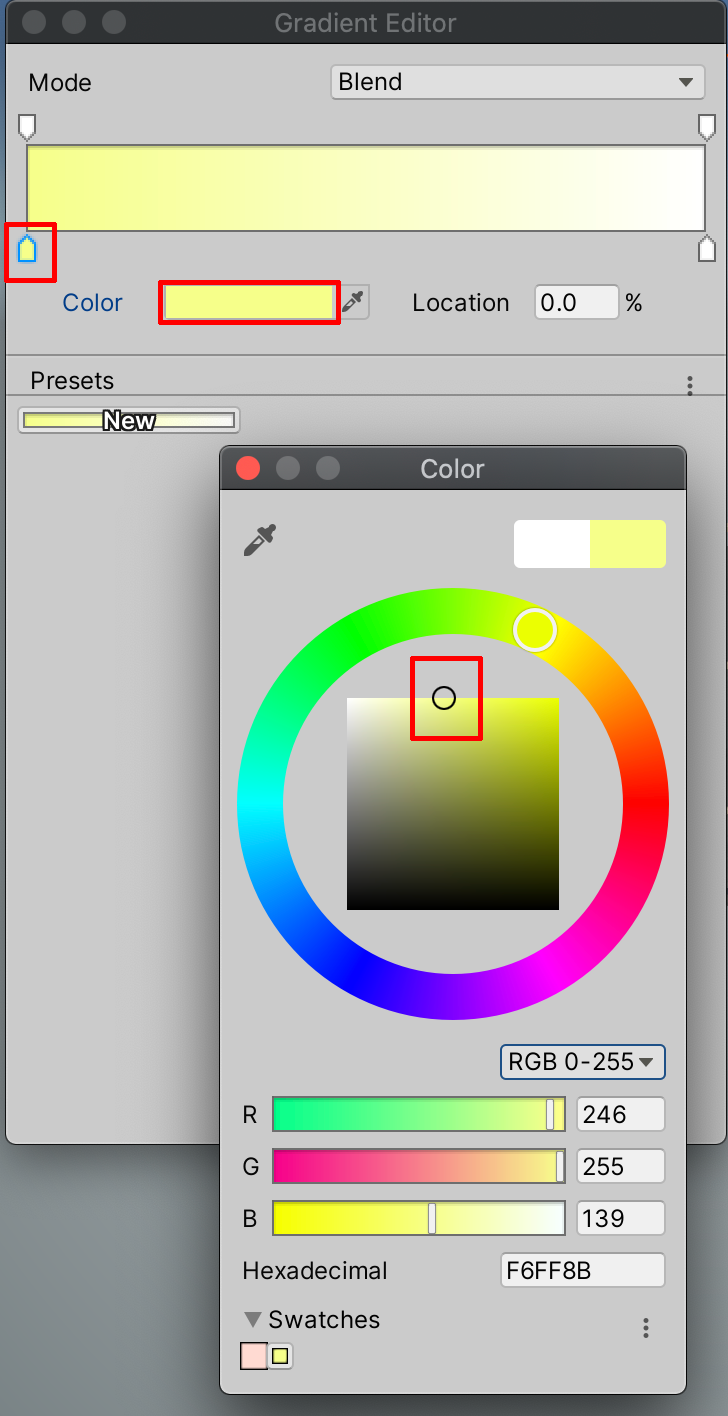Click the R channel slider
728x1416 pixels.
click(x=418, y=1114)
